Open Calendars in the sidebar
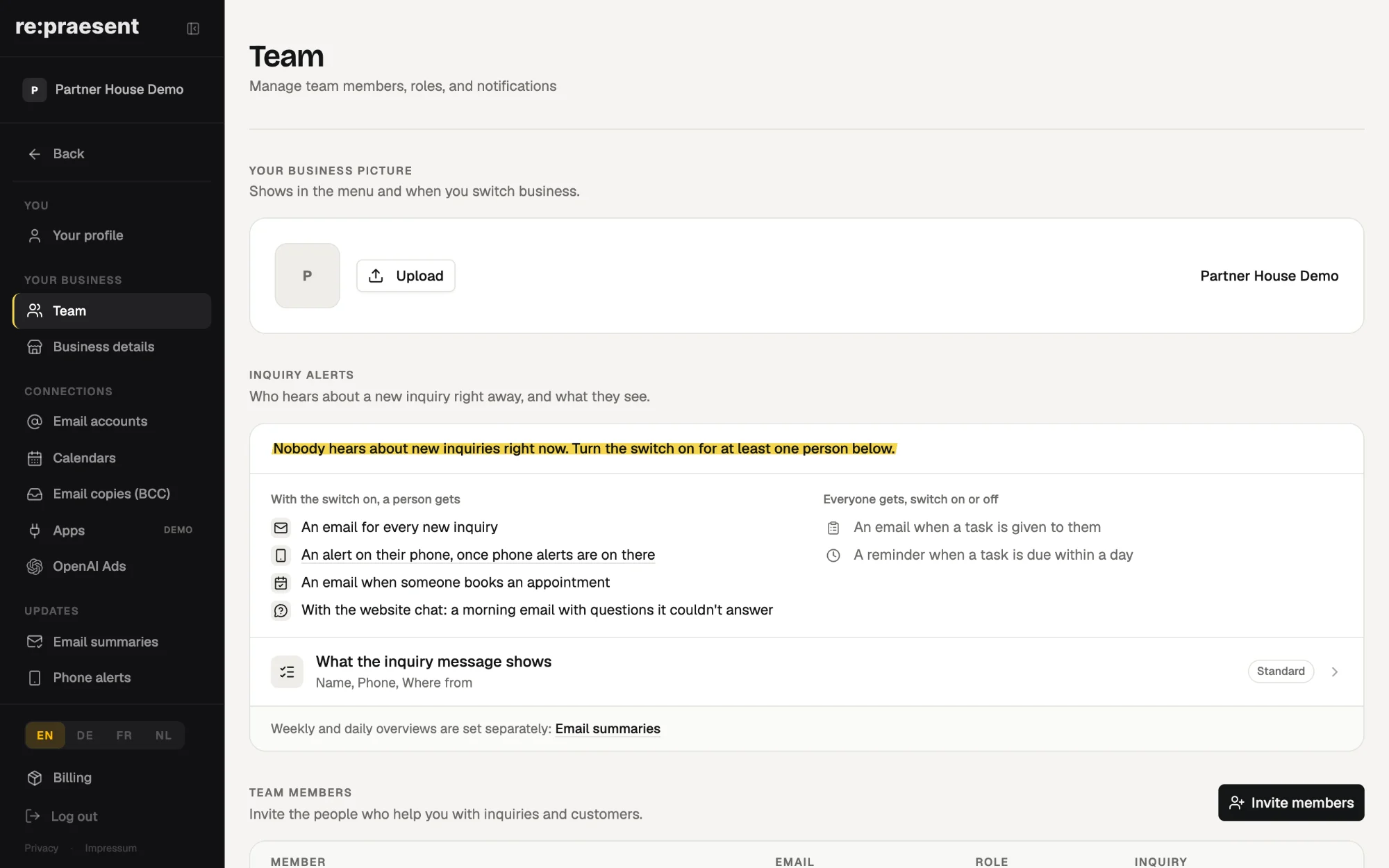 pos(112,458)
